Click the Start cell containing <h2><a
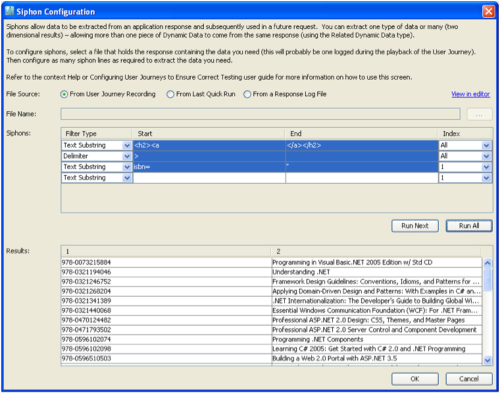The image size is (500, 393). click(209, 145)
